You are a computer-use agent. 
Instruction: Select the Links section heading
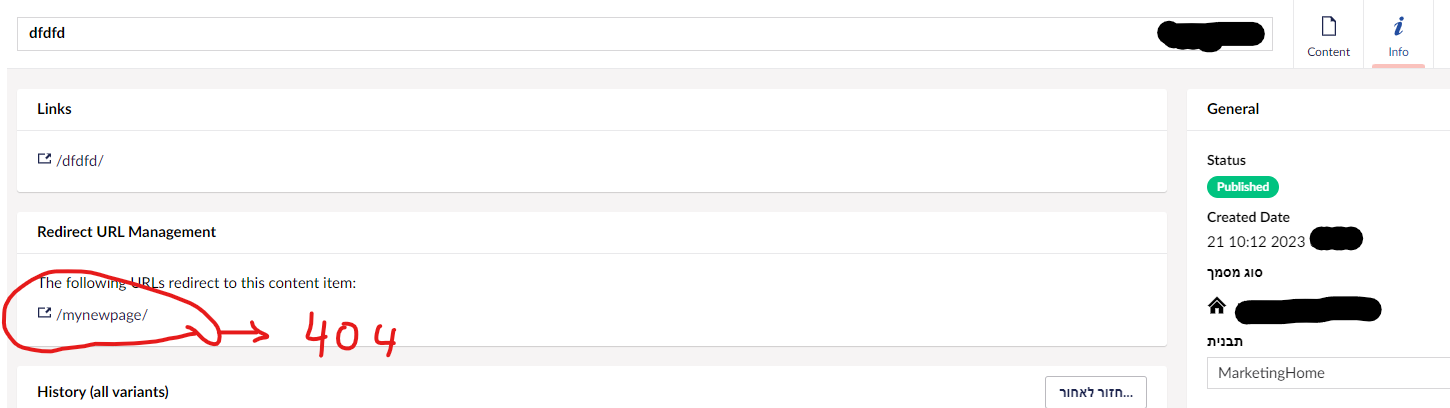tap(54, 109)
